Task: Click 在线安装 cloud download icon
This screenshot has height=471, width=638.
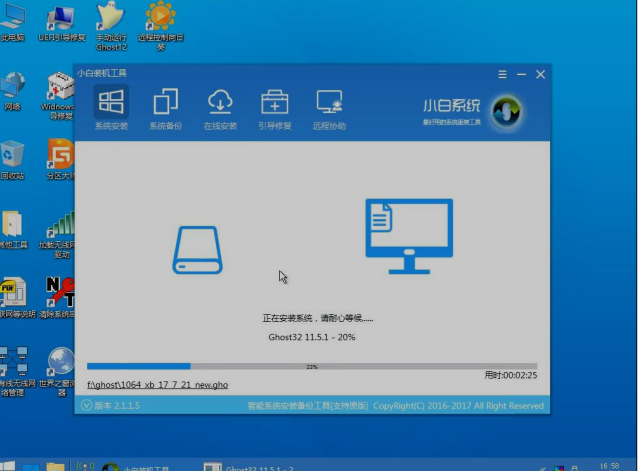Action: click(220, 103)
